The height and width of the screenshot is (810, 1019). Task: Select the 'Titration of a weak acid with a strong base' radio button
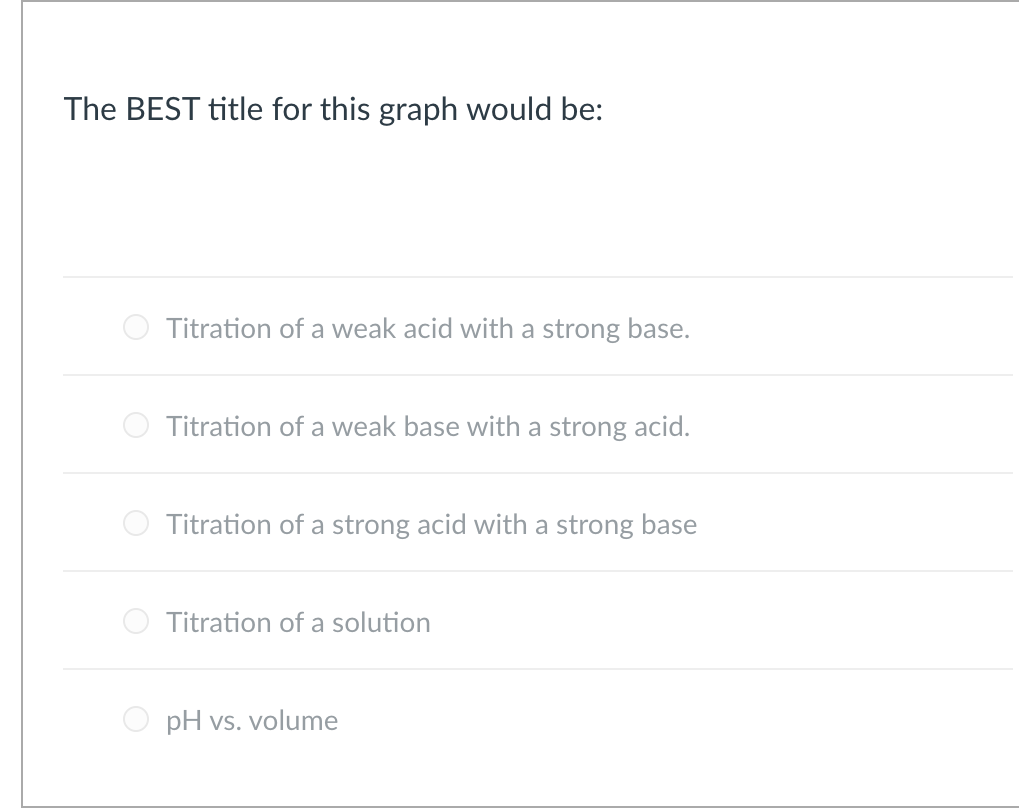click(x=136, y=327)
